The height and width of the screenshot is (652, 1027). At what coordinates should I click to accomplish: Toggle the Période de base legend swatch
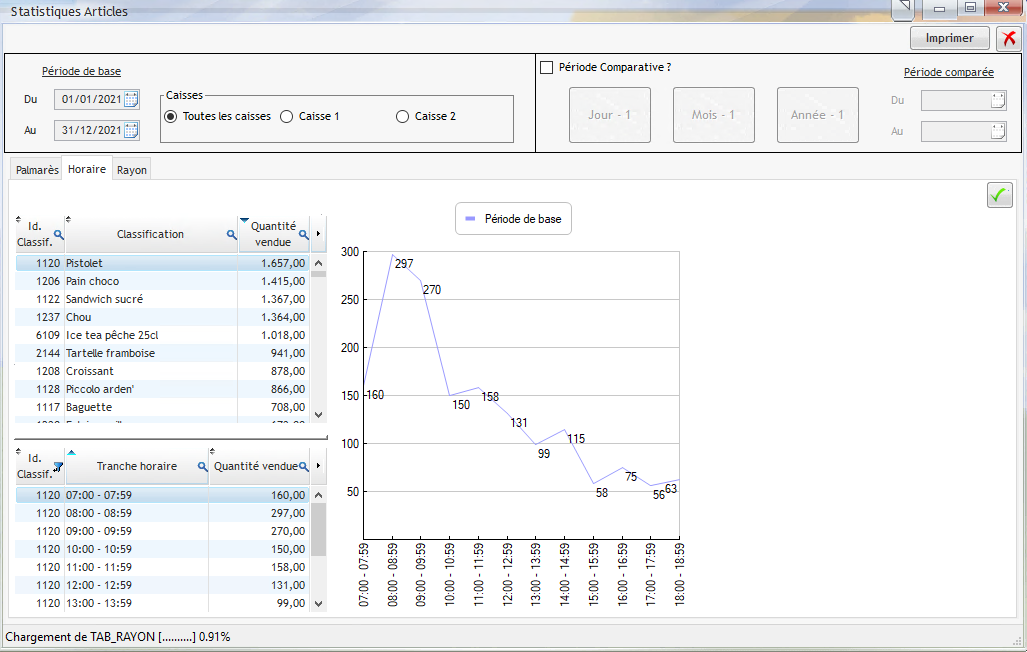click(470, 218)
